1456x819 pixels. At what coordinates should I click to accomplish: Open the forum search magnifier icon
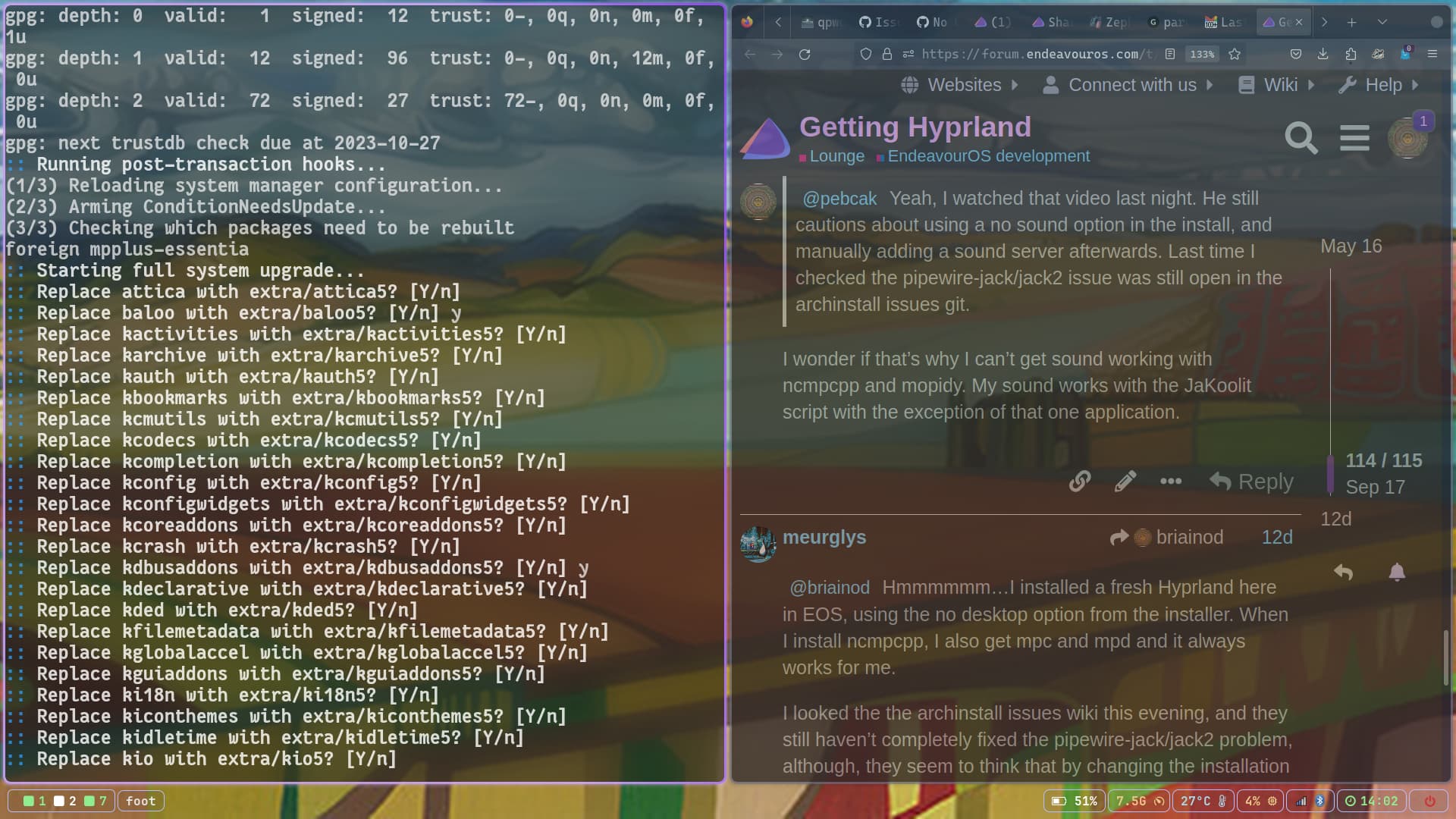point(1301,138)
